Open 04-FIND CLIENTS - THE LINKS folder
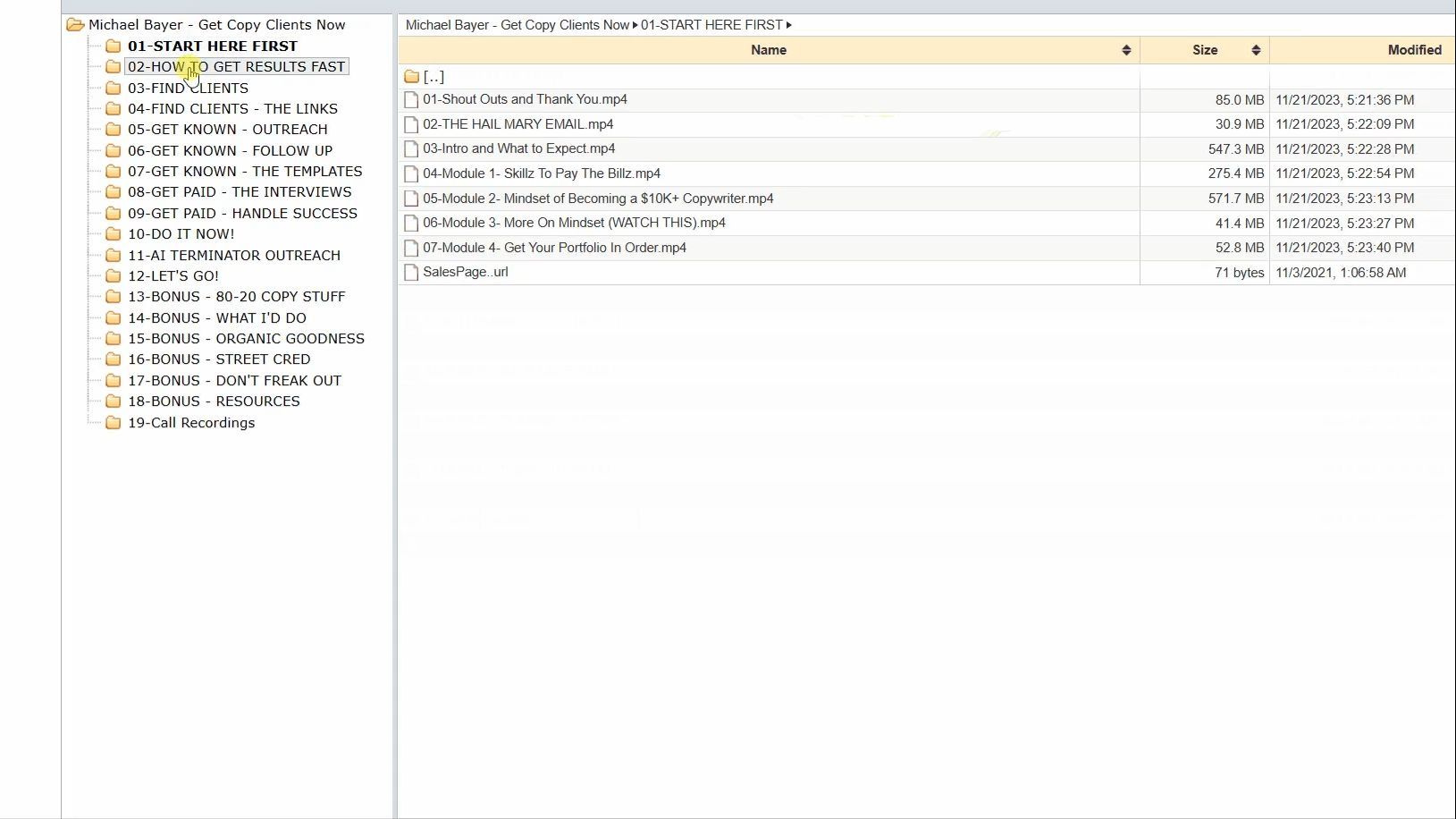The height and width of the screenshot is (819, 1456). [232, 108]
